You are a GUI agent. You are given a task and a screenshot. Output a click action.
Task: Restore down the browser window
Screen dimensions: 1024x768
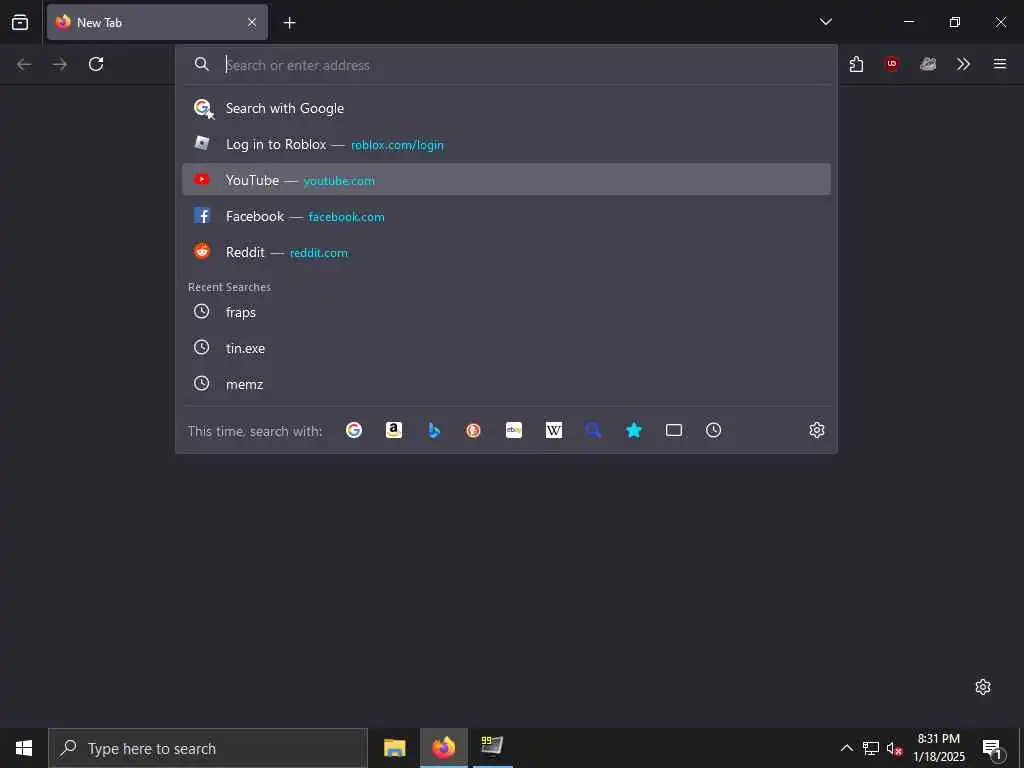tap(955, 22)
